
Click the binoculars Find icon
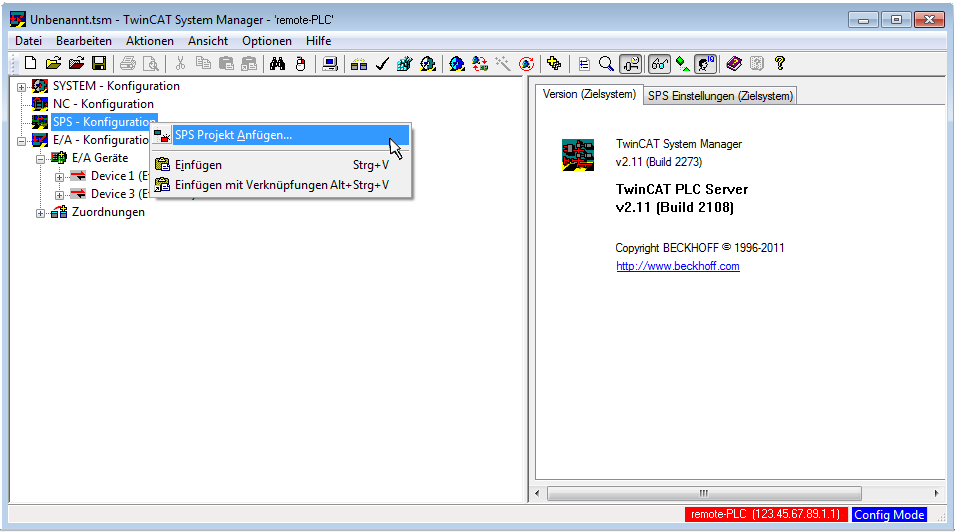(278, 64)
